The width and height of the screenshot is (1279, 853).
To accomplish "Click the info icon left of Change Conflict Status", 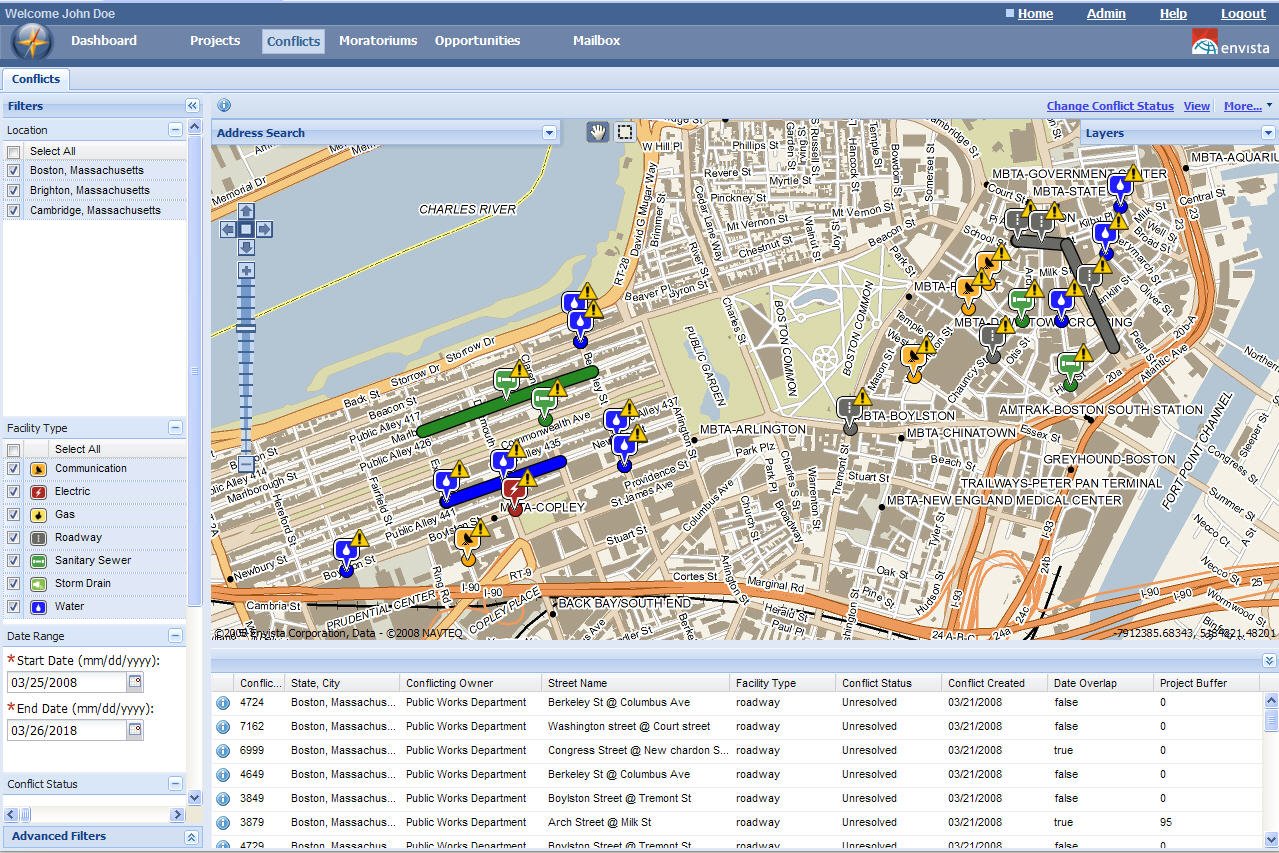I will (224, 105).
